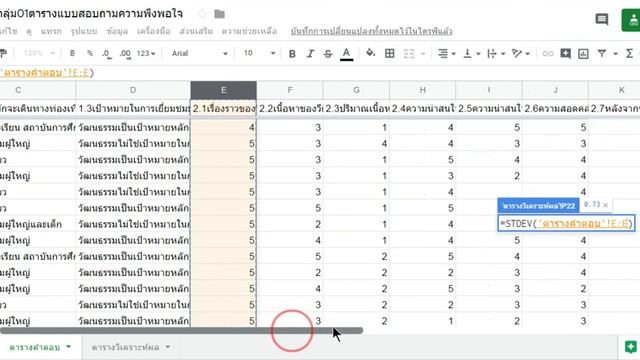640x360 pixels.
Task: Open the รูปแบบ menu
Action: click(x=83, y=31)
